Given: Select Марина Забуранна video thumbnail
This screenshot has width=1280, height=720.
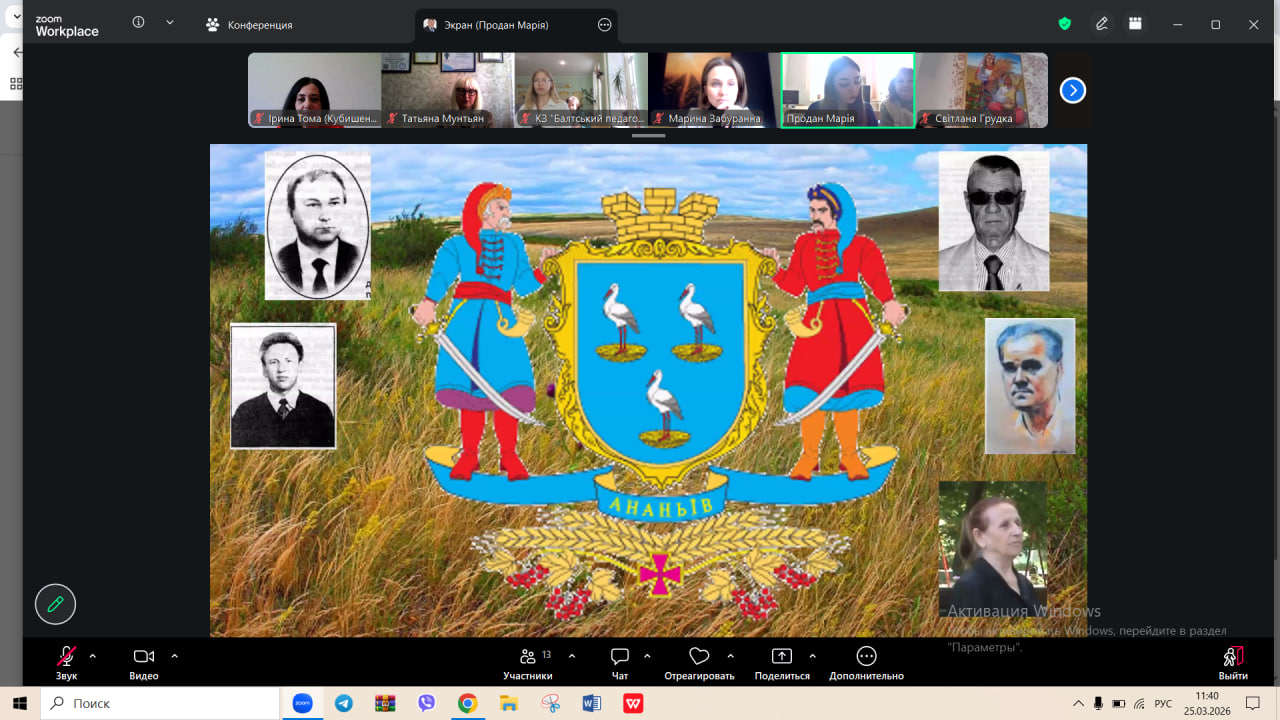Looking at the screenshot, I should pyautogui.click(x=714, y=90).
